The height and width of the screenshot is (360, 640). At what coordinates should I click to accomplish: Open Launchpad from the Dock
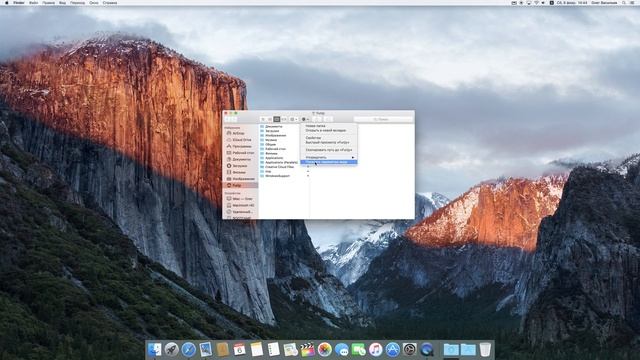click(171, 349)
